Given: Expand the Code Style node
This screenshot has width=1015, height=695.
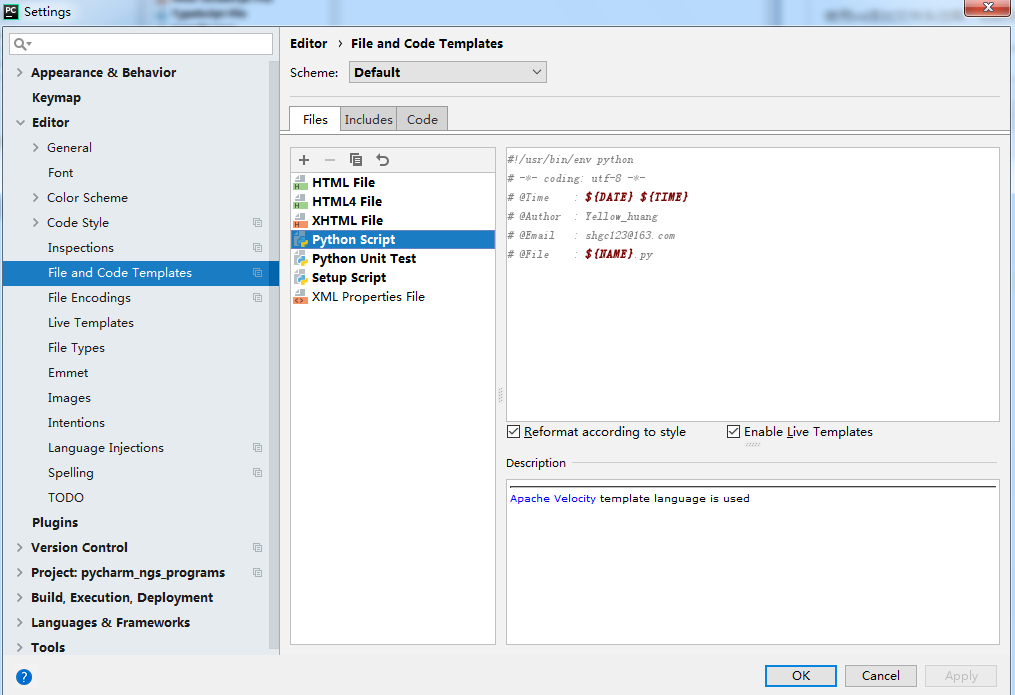Looking at the screenshot, I should [36, 223].
